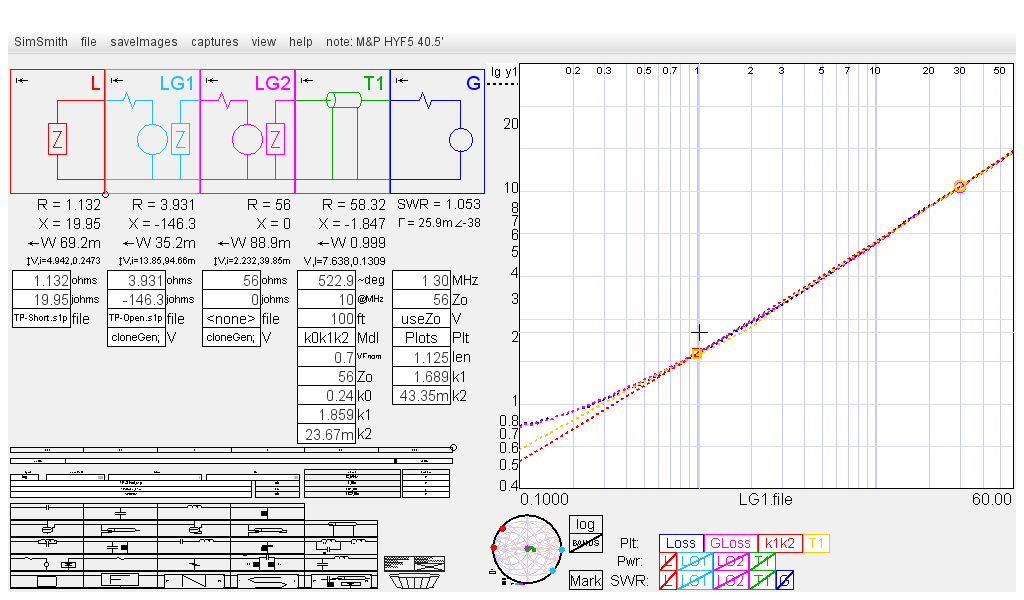Click the back-arrow icon in the T1 block
Image resolution: width=1024 pixels, height=600 pixels.
(x=307, y=80)
